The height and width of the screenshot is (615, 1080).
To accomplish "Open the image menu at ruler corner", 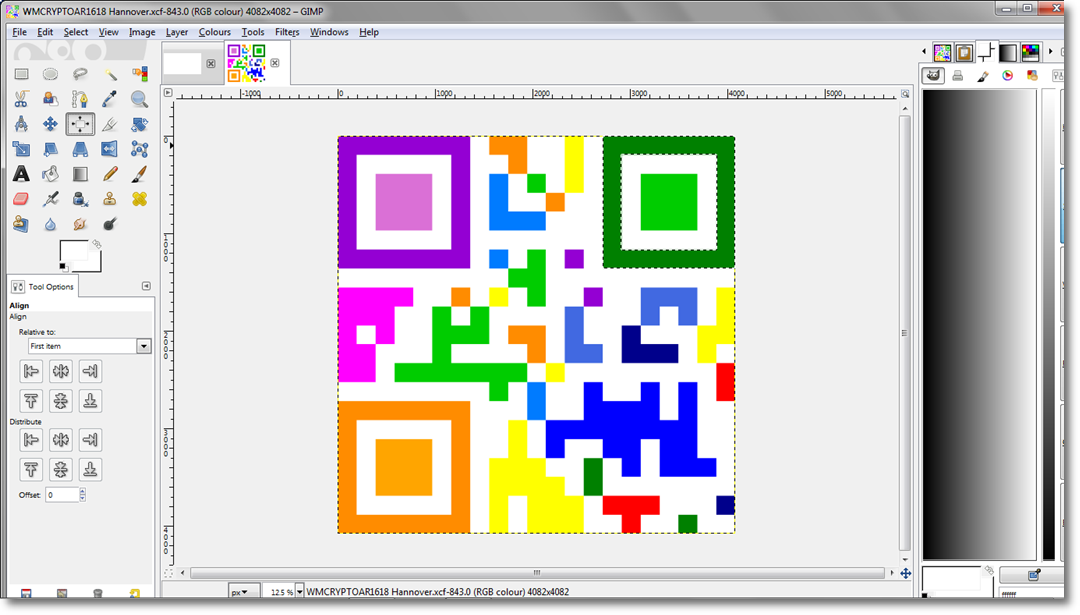I will coord(167,92).
